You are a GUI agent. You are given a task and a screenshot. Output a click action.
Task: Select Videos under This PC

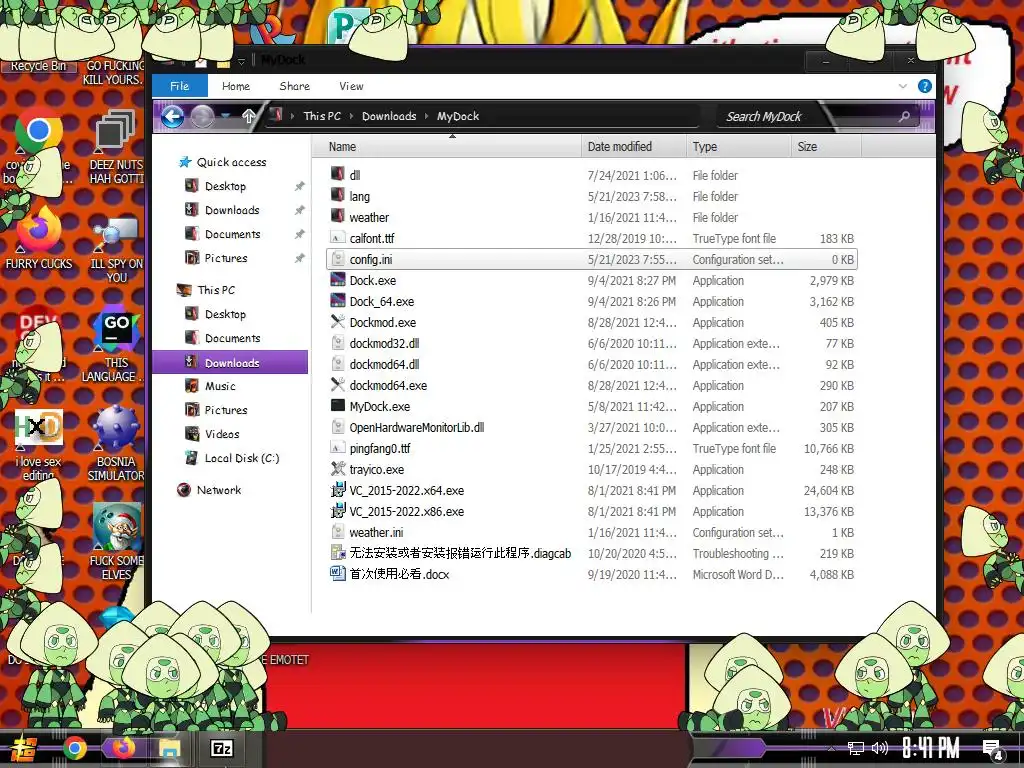pos(222,434)
